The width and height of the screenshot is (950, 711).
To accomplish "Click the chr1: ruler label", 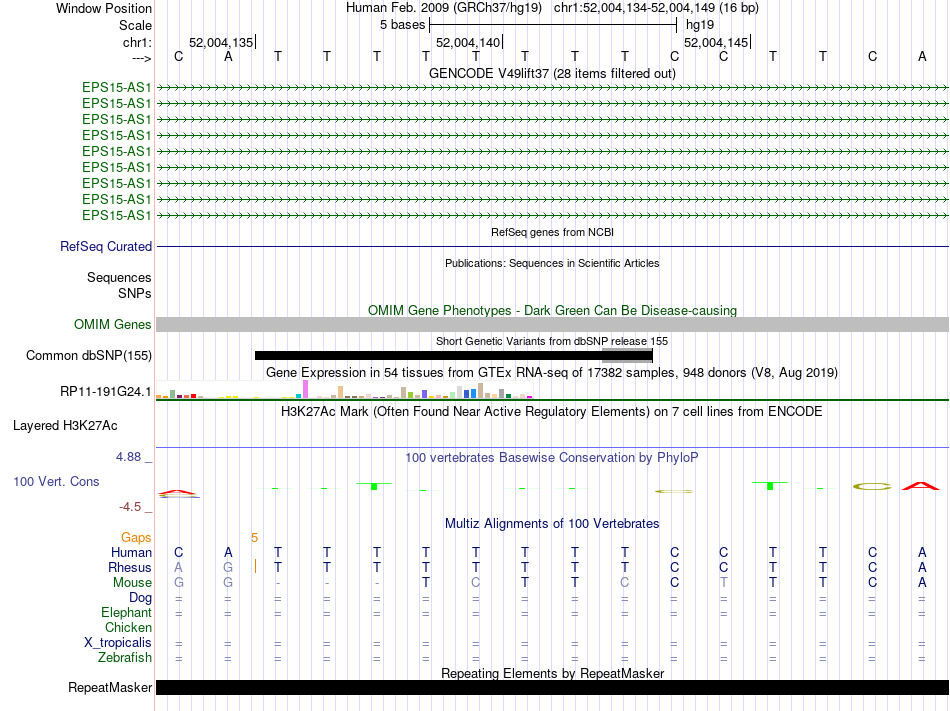I will (x=137, y=42).
